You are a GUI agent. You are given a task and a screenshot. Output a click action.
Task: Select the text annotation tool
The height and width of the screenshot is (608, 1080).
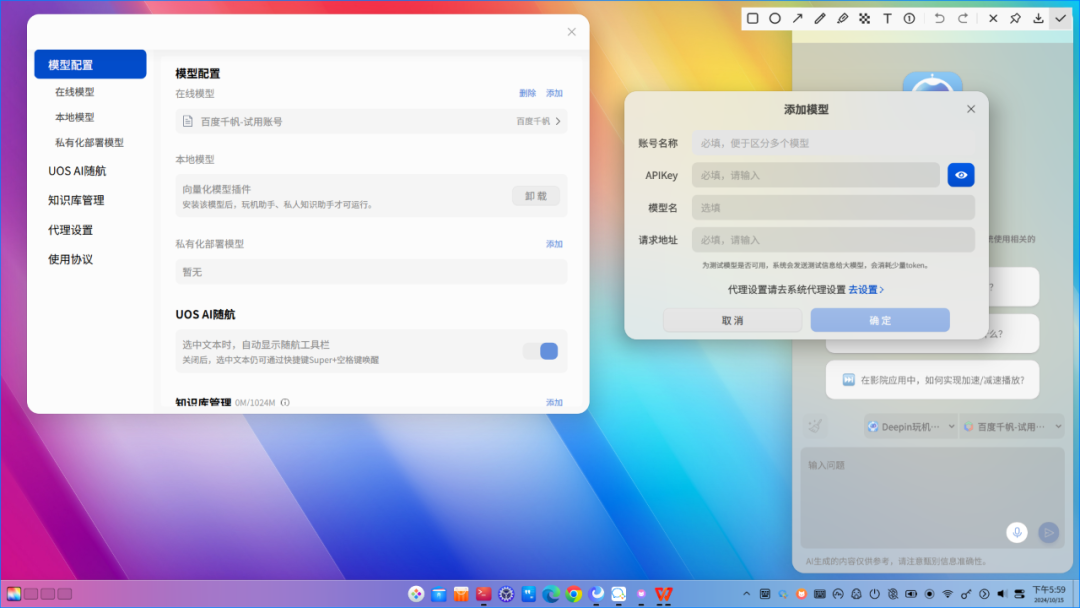(x=887, y=19)
